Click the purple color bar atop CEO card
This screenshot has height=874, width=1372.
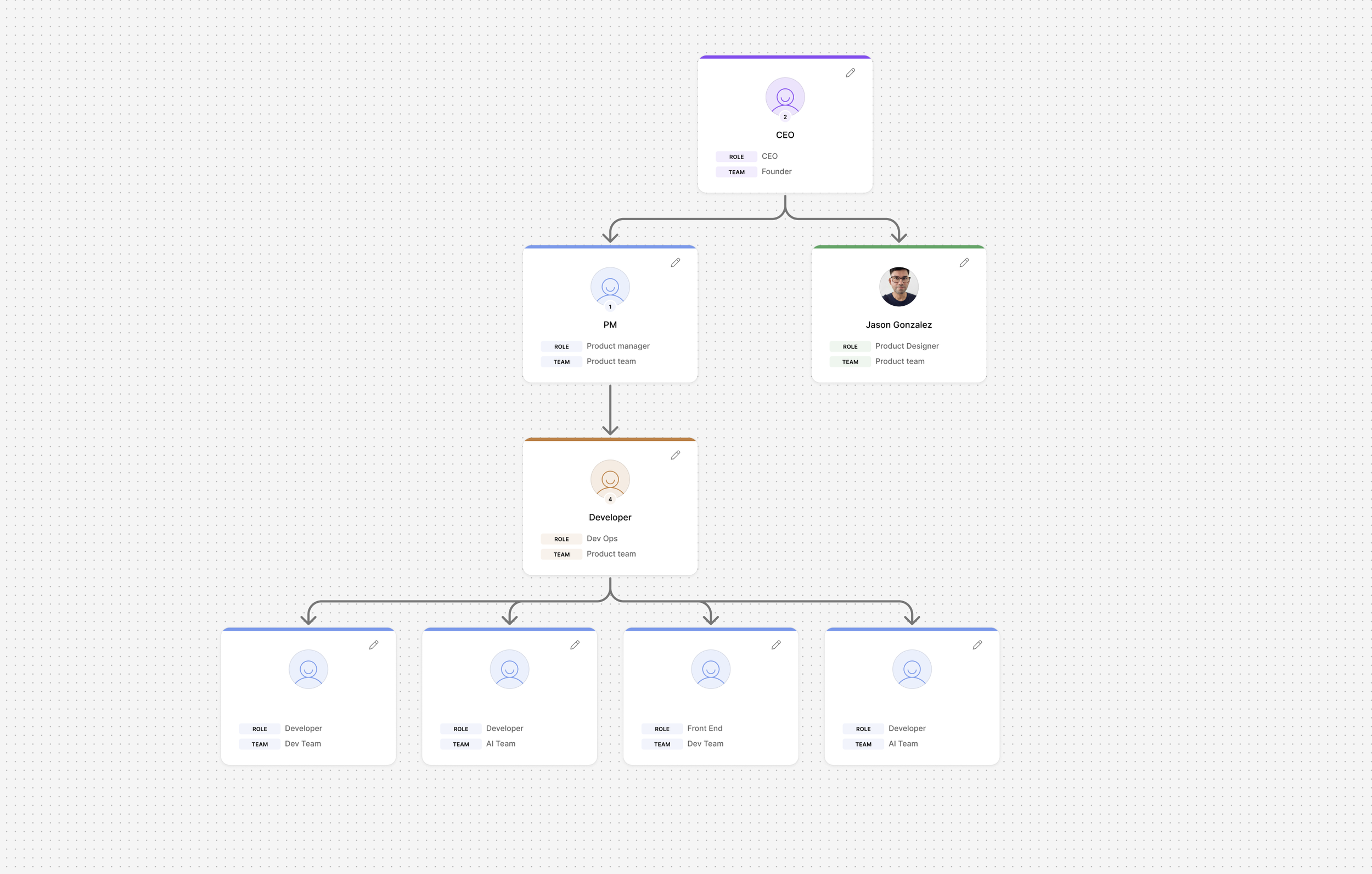pyautogui.click(x=785, y=57)
